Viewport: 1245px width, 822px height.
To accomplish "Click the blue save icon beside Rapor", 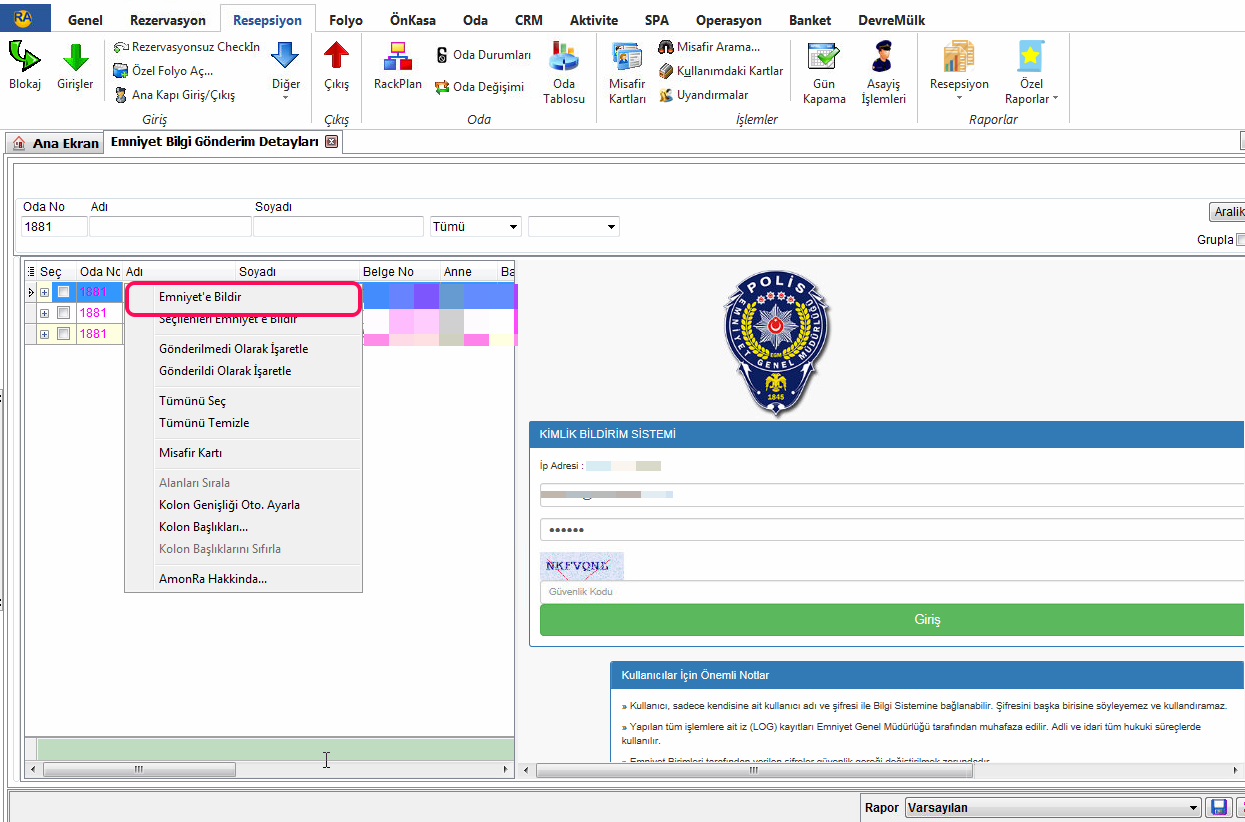I will (1219, 807).
